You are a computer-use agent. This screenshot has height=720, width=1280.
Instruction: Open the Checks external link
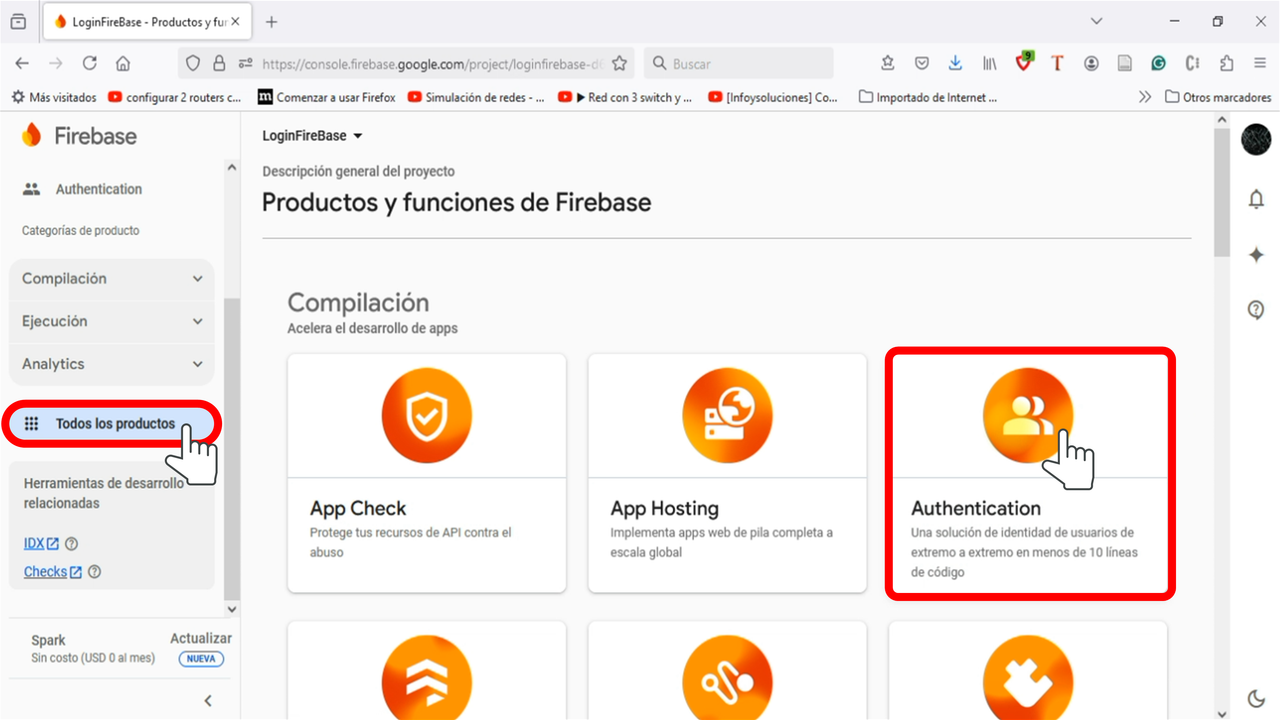click(x=53, y=572)
